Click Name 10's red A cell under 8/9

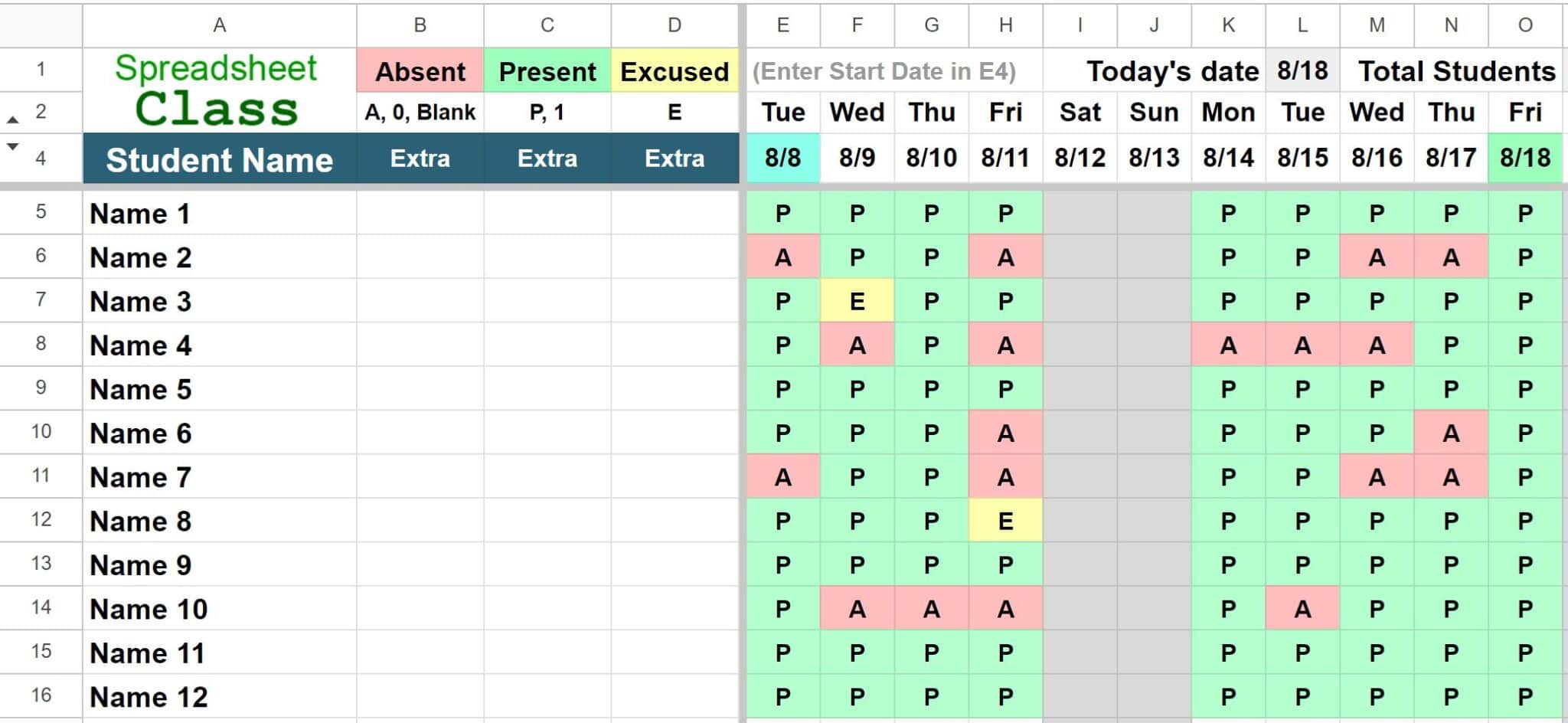click(x=857, y=608)
